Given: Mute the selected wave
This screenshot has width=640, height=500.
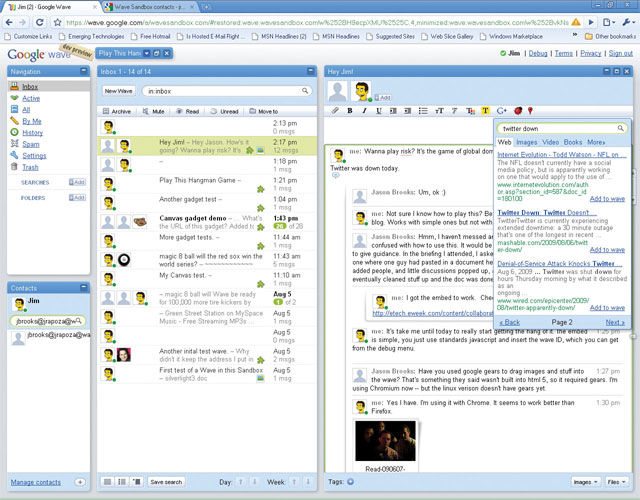Looking at the screenshot, I should (153, 111).
